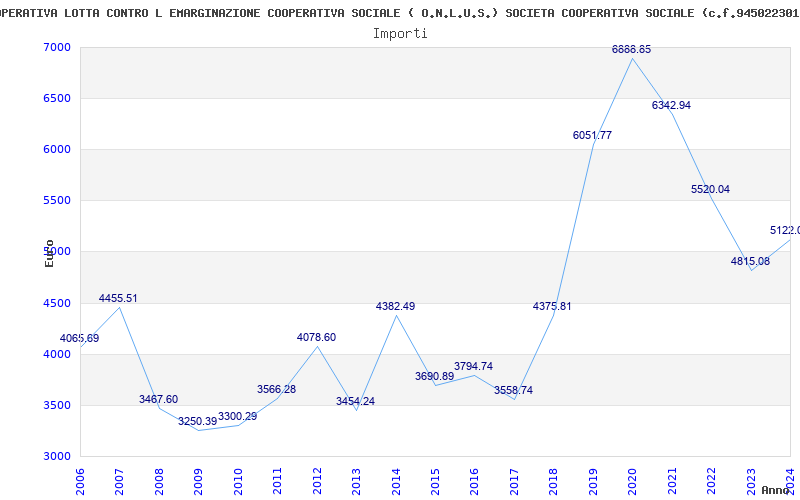The height and width of the screenshot is (500, 800).
Task: Click the 2022 x-axis year label
Action: [712, 482]
